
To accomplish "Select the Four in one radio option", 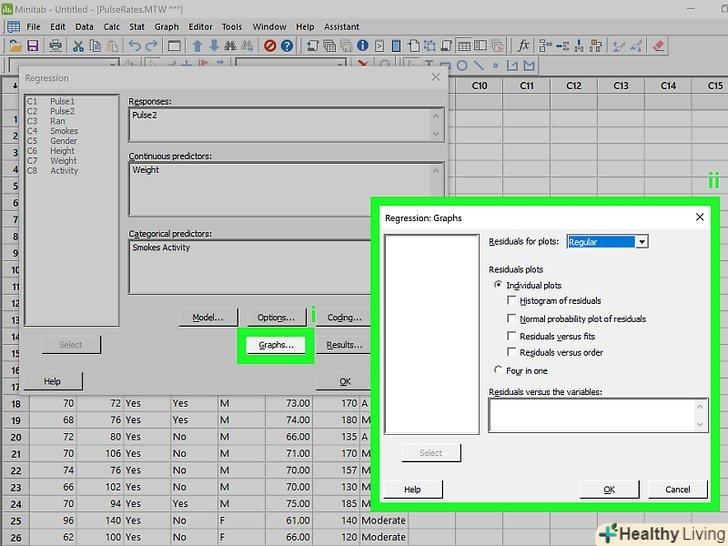I will (499, 371).
